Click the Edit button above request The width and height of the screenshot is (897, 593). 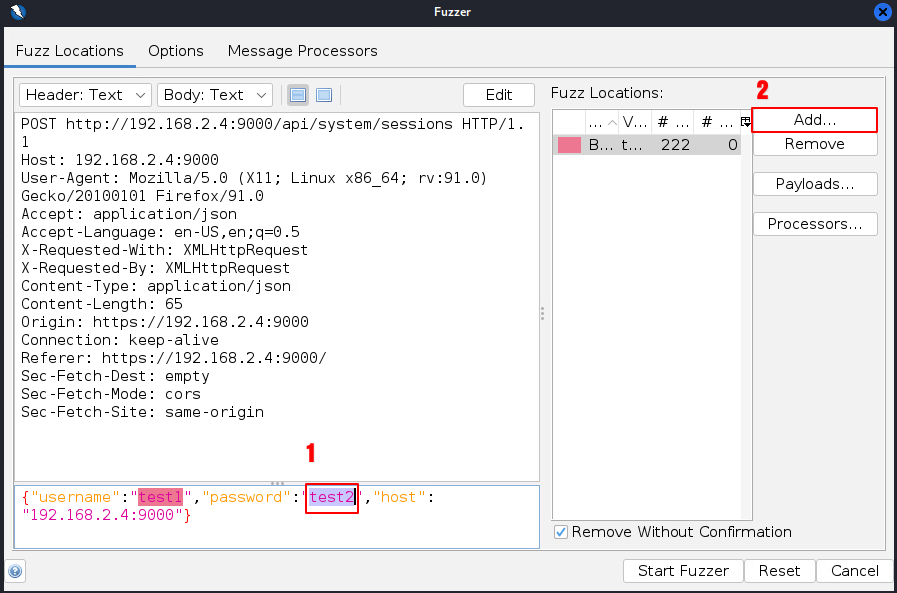(x=498, y=95)
